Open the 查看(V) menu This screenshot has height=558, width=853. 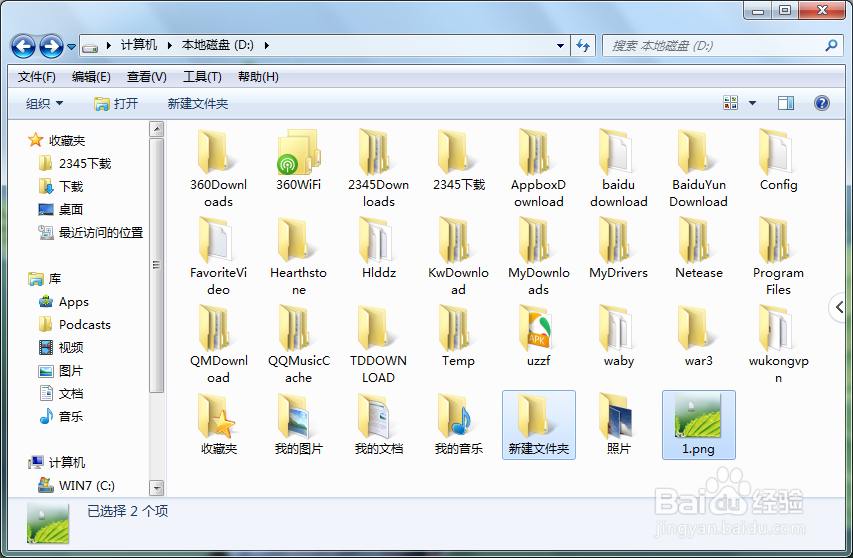tap(146, 77)
